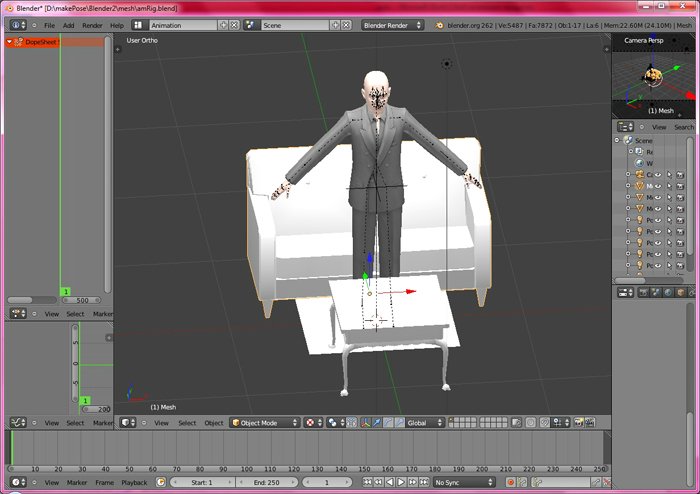Click the Properties editor type icon

pos(625,292)
